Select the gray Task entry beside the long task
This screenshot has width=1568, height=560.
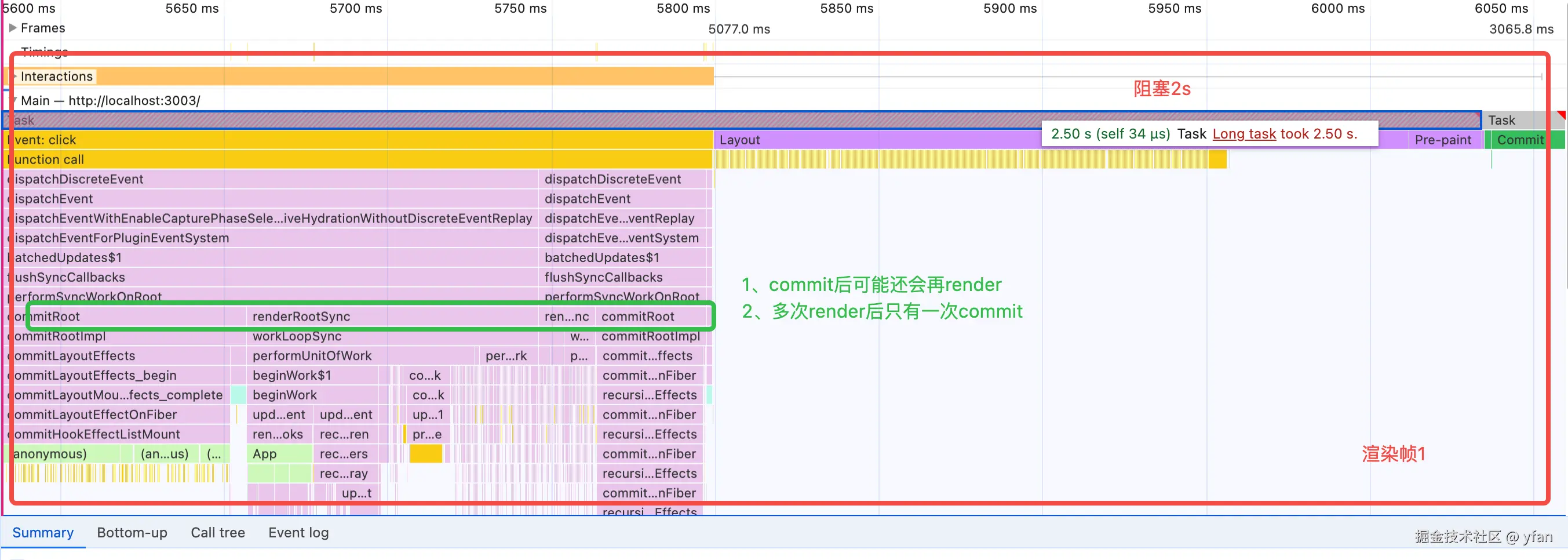[x=1523, y=121]
